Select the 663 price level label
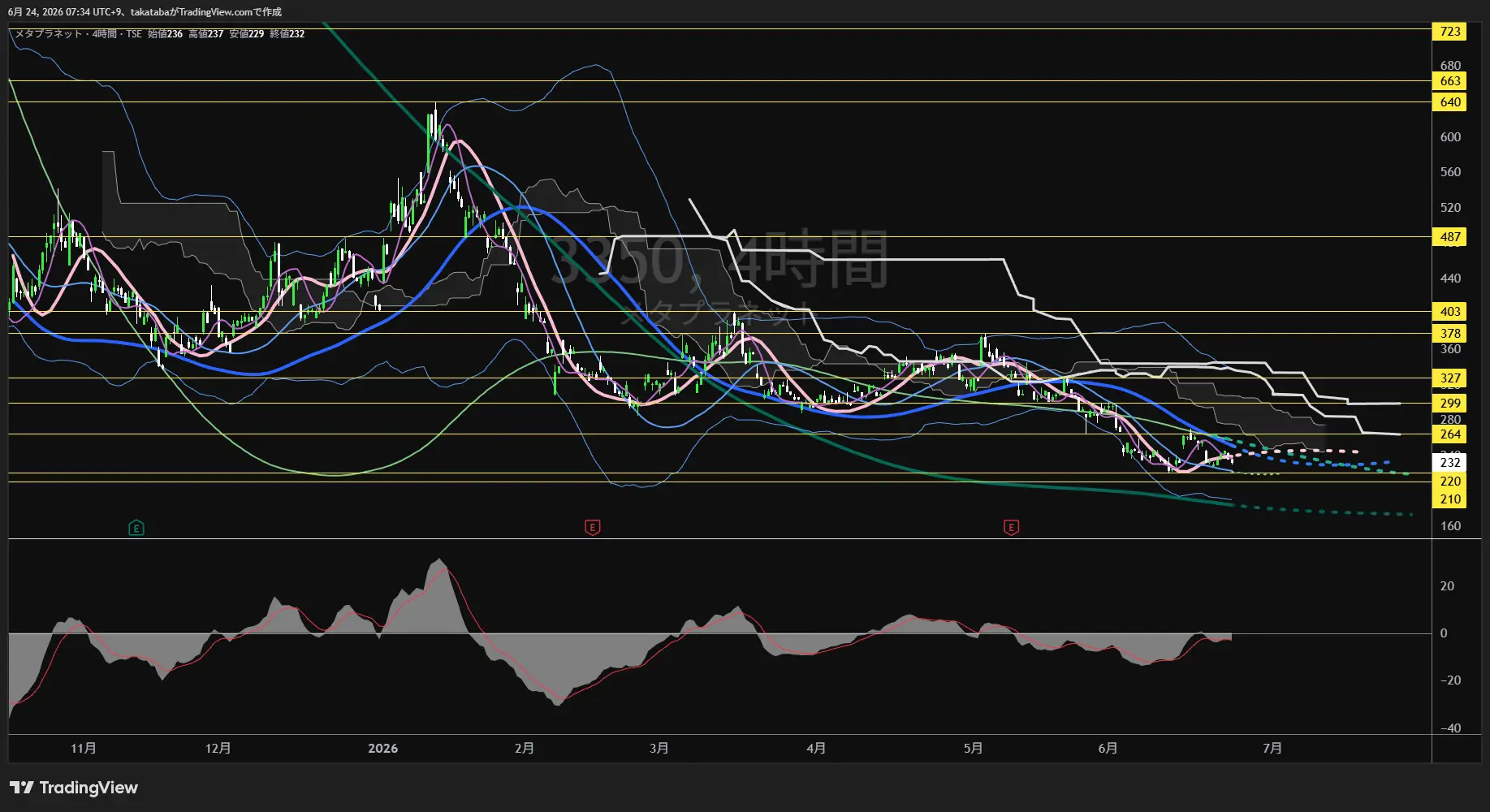The height and width of the screenshot is (812, 1490). point(1450,81)
